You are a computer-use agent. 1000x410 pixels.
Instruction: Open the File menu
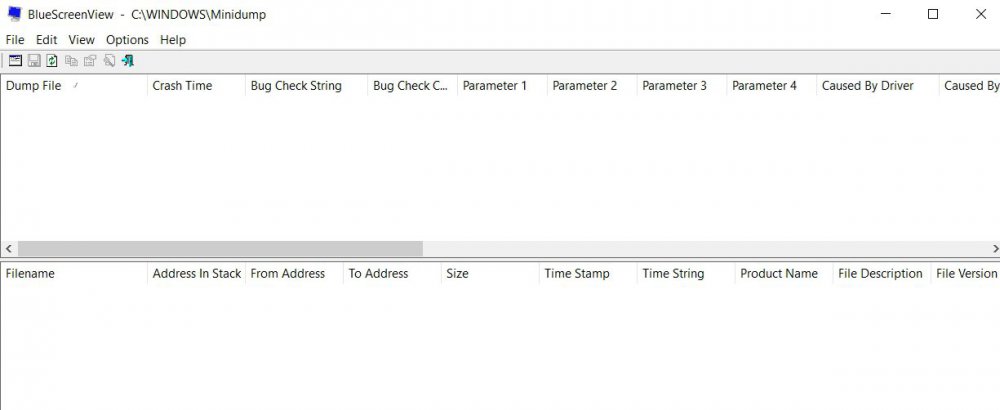coord(15,40)
